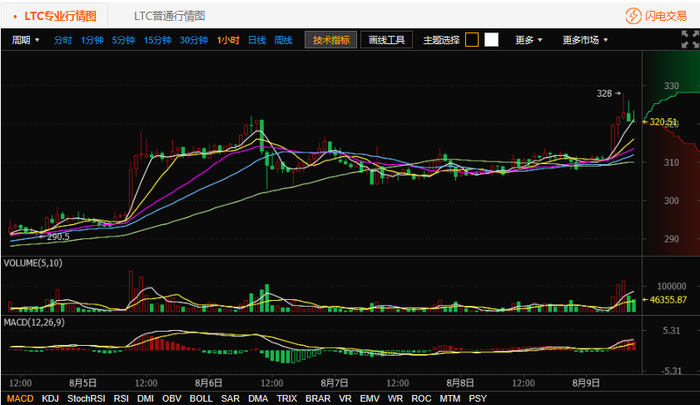Select the BOLL indicator

pyautogui.click(x=201, y=398)
